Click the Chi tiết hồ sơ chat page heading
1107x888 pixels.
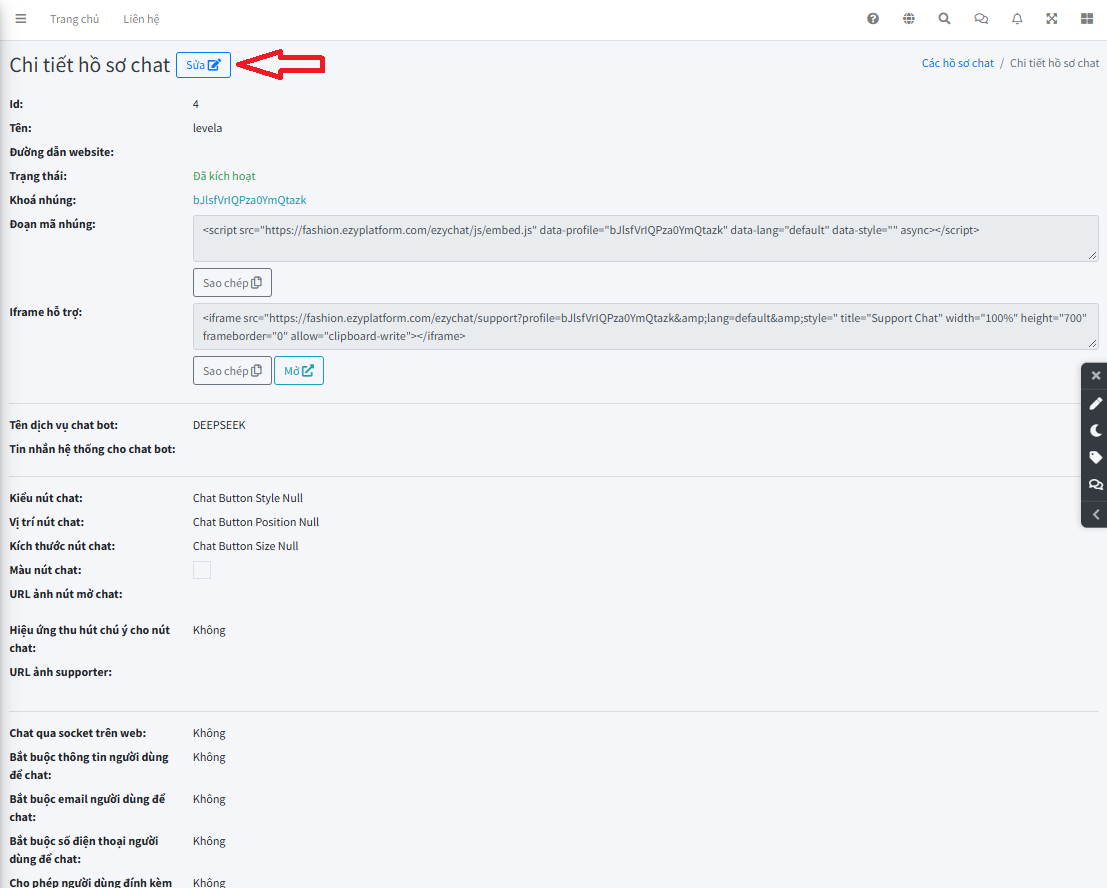(x=90, y=65)
